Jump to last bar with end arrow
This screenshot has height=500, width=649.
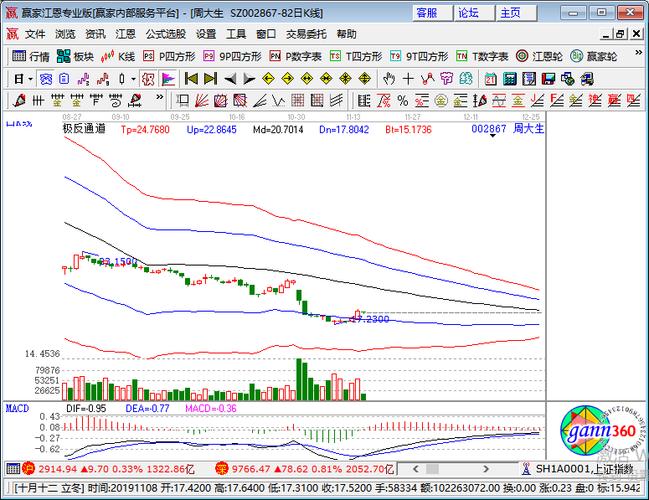[210, 79]
